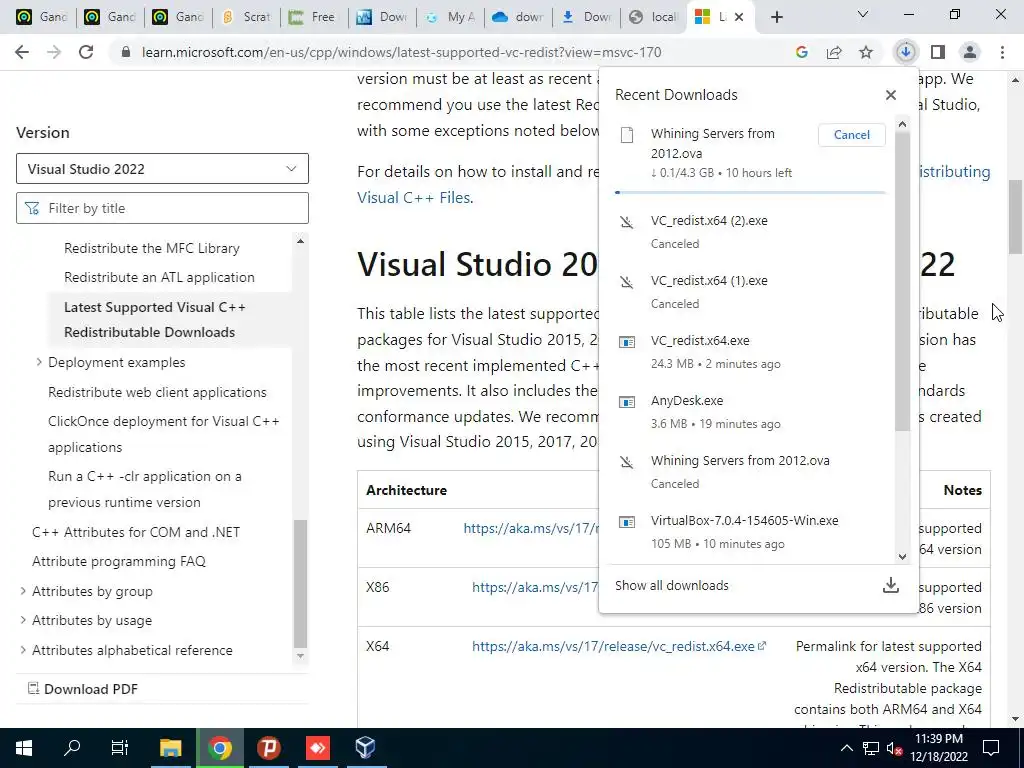Focus the Filter by title field
This screenshot has height=768, width=1024.
[x=162, y=208]
